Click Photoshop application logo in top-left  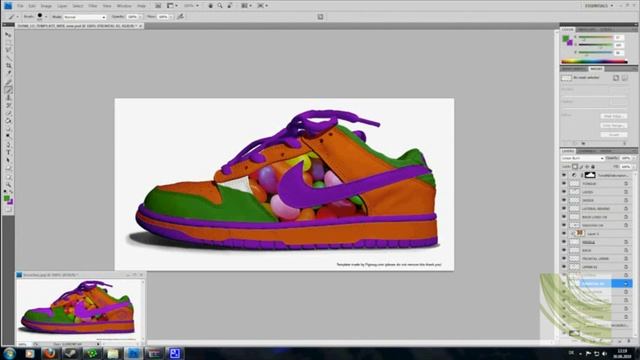[8, 6]
